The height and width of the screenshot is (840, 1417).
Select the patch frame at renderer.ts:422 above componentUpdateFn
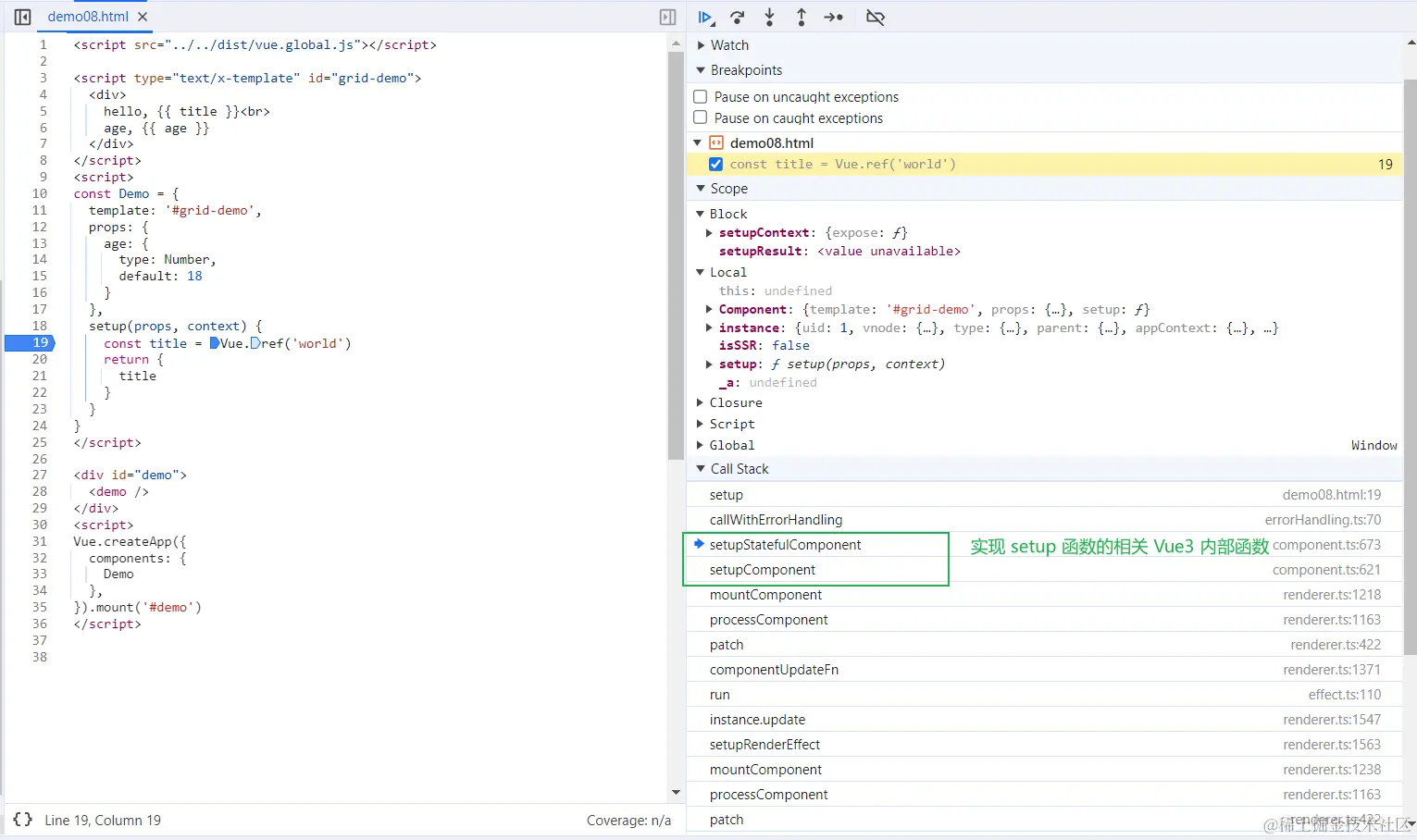pos(1045,645)
